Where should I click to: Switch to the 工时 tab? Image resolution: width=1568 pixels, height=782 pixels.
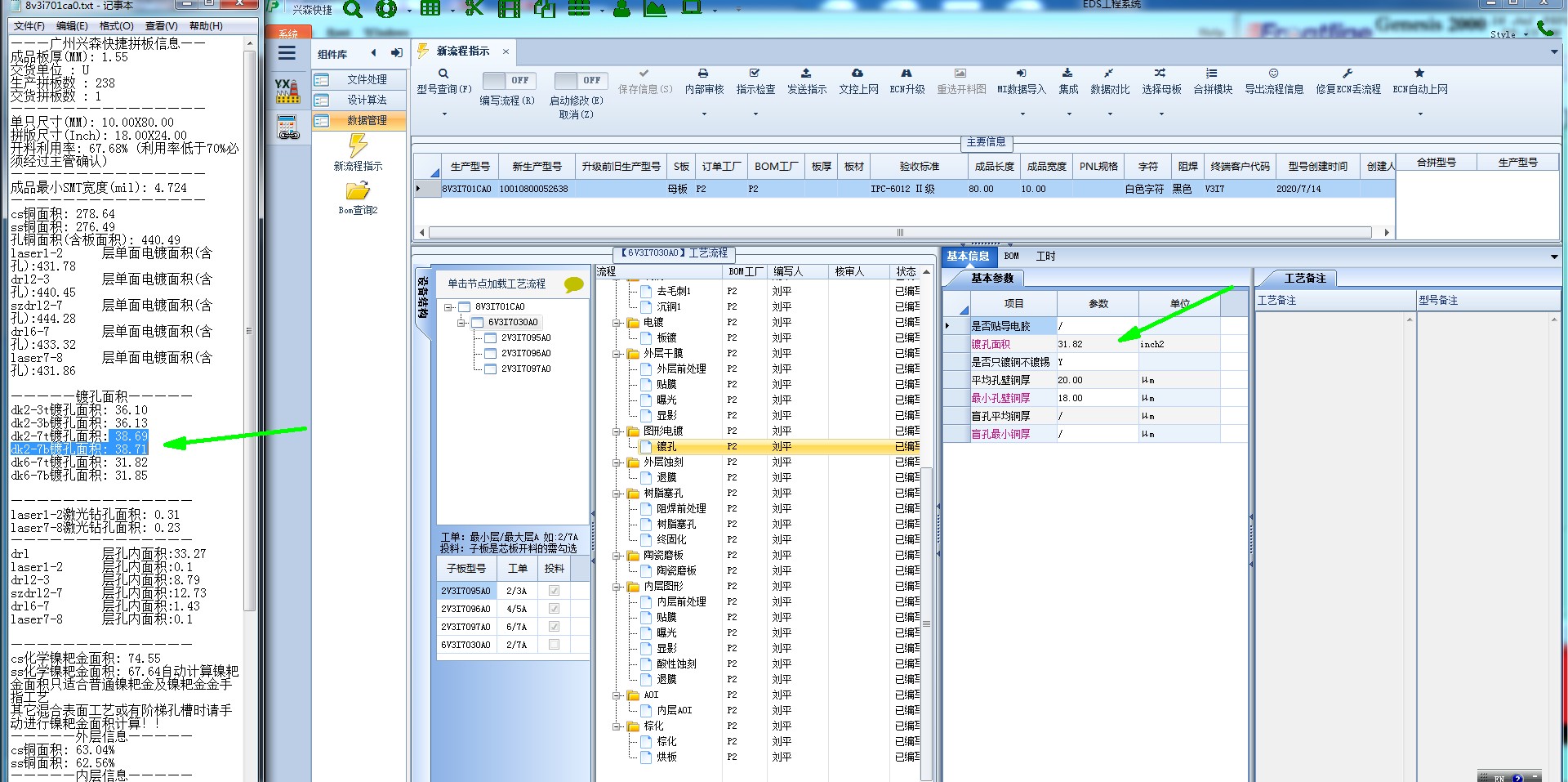click(x=1045, y=256)
